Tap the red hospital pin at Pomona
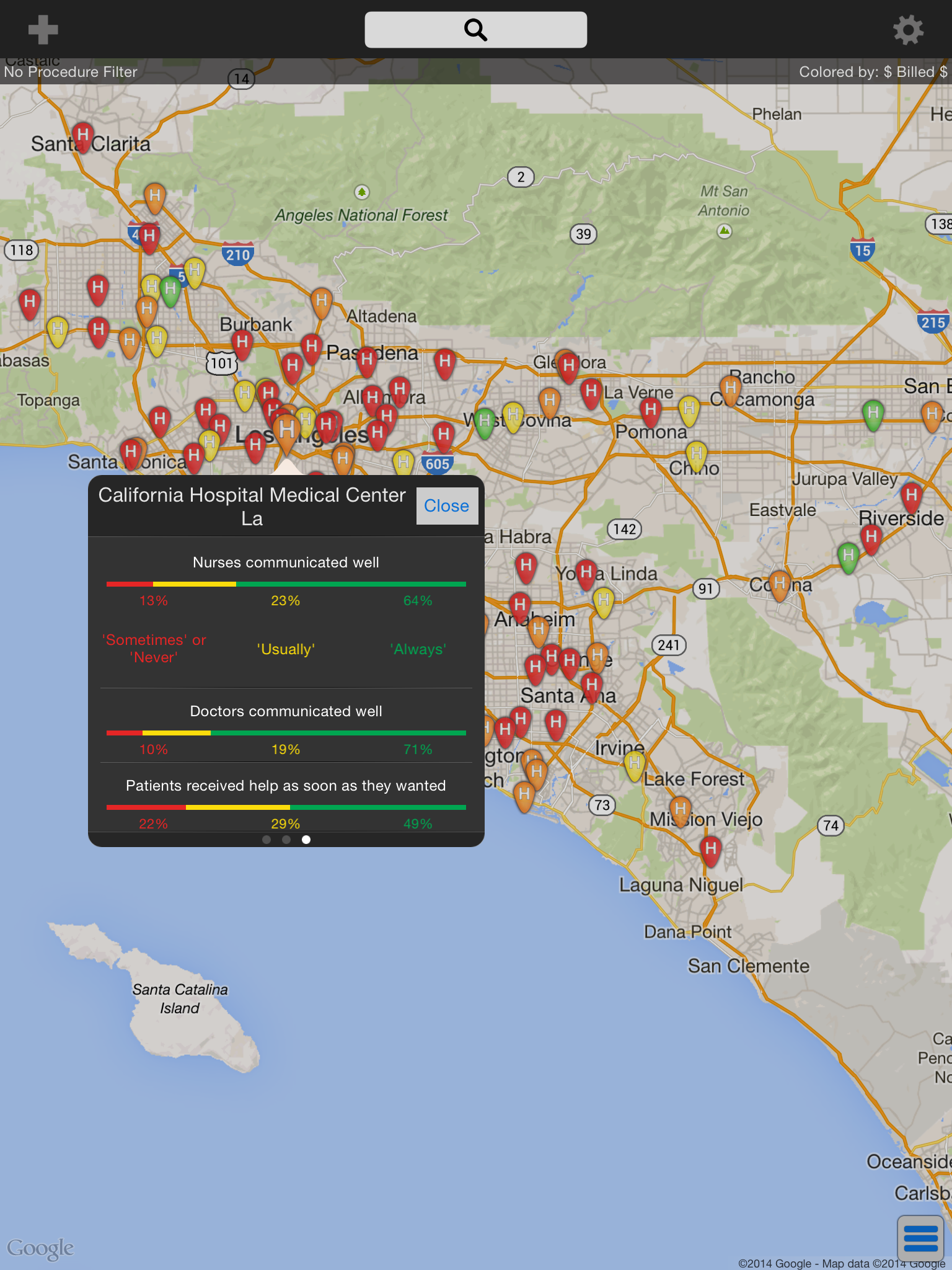Image resolution: width=952 pixels, height=1270 pixels. (x=651, y=412)
